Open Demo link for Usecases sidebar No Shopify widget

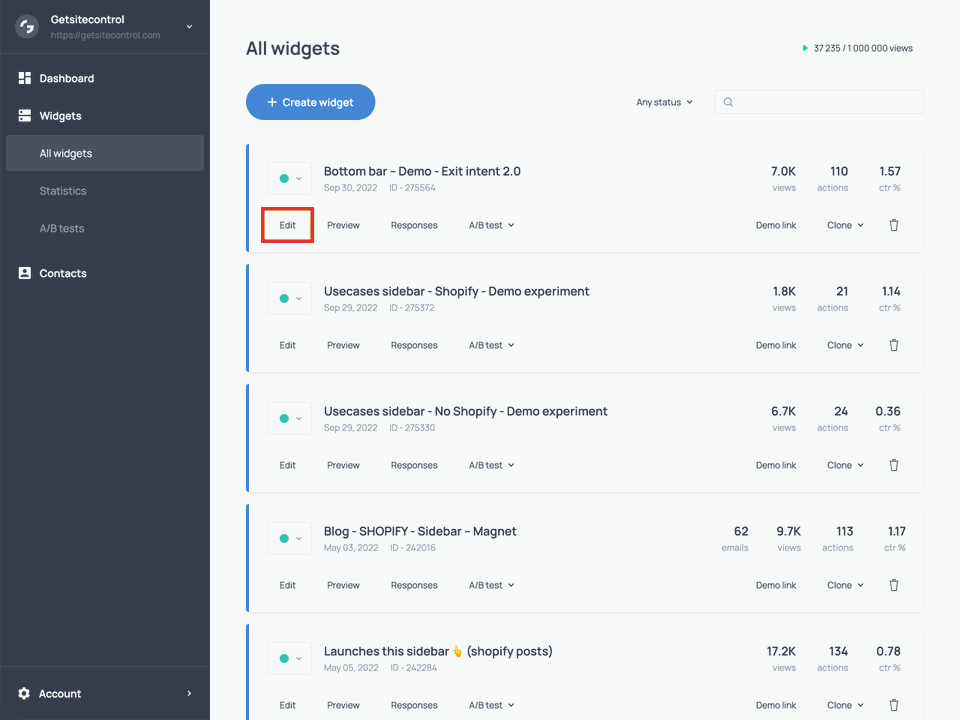776,465
